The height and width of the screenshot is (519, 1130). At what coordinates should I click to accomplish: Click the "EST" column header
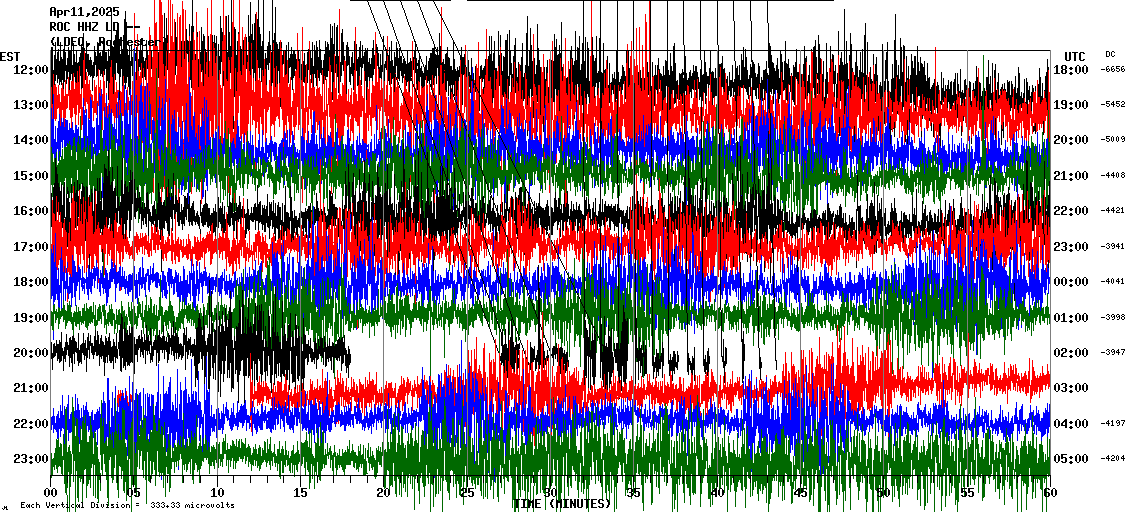(x=11, y=57)
